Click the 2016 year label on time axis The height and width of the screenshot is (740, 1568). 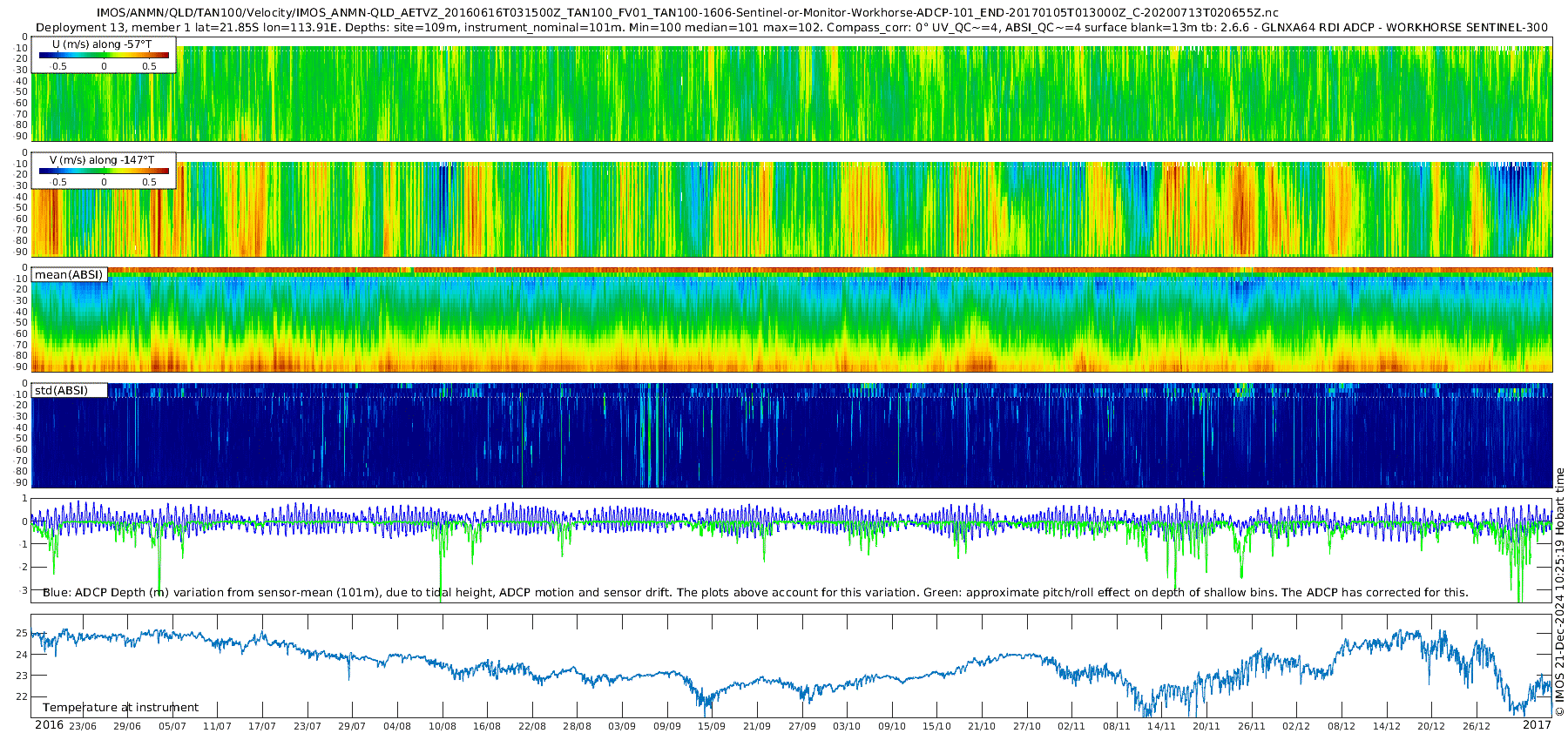(x=49, y=725)
